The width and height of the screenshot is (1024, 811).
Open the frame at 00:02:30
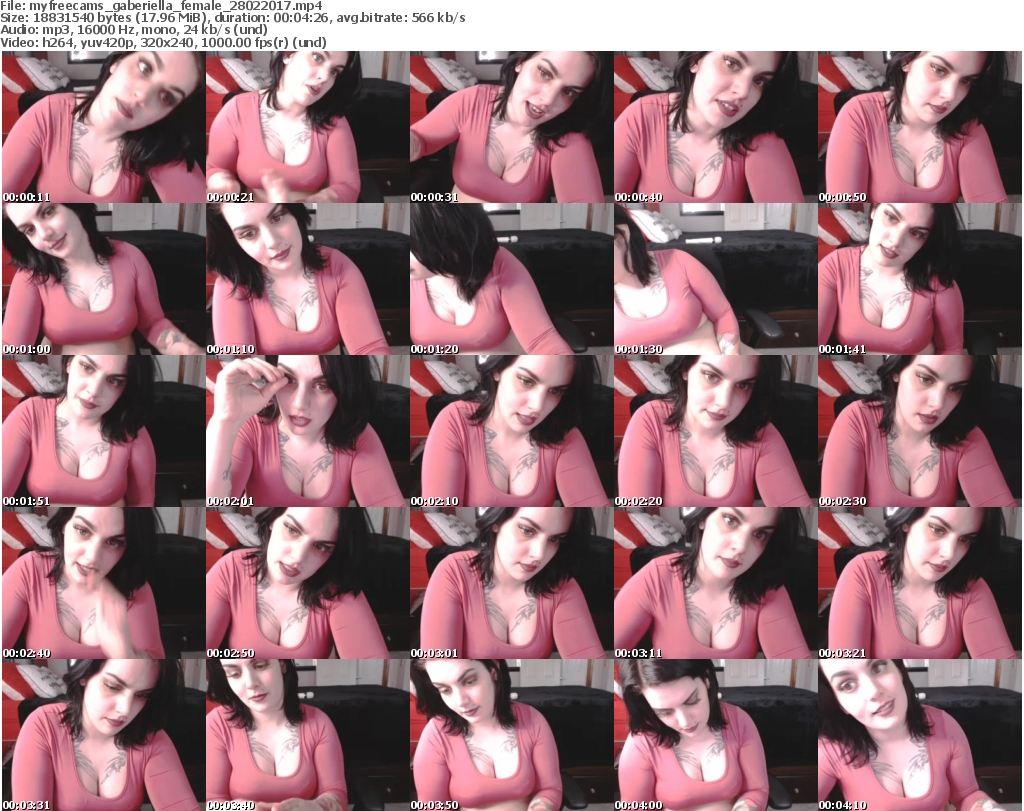pyautogui.click(x=919, y=431)
